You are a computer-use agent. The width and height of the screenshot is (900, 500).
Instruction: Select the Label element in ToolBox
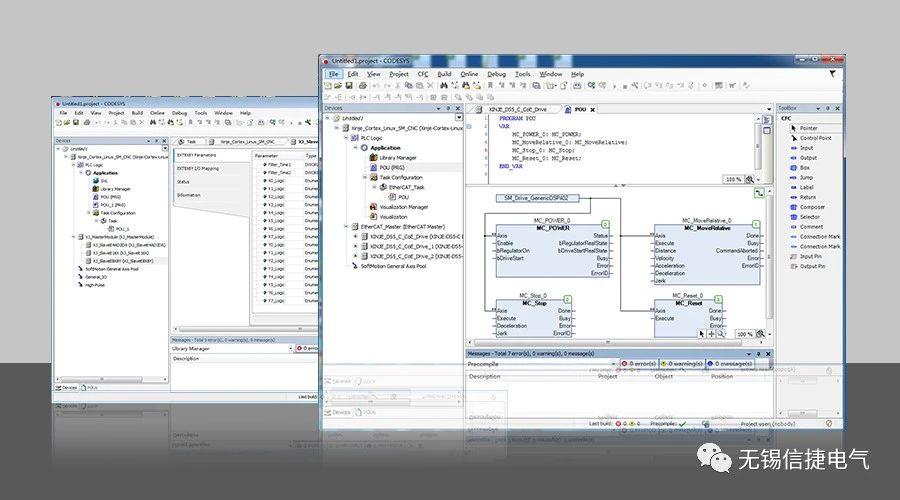point(802,187)
